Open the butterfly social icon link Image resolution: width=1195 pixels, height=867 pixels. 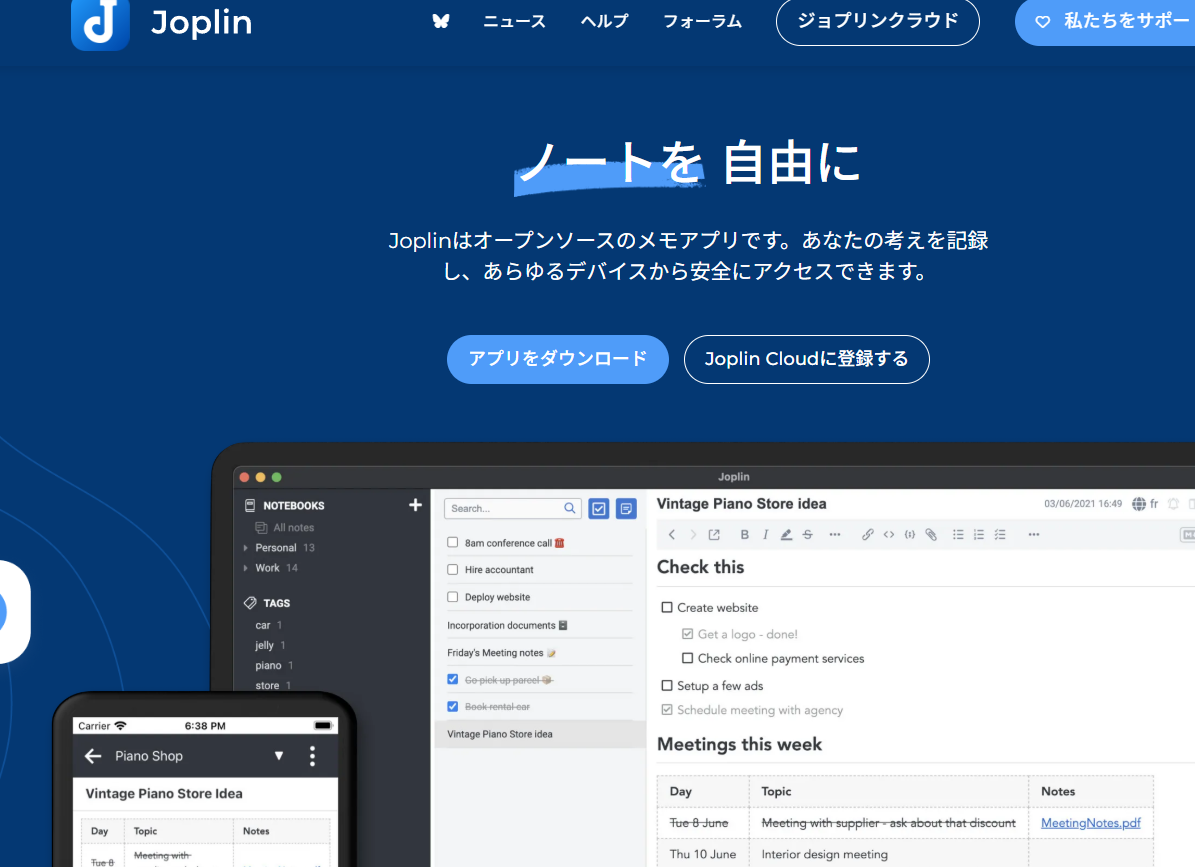(441, 21)
